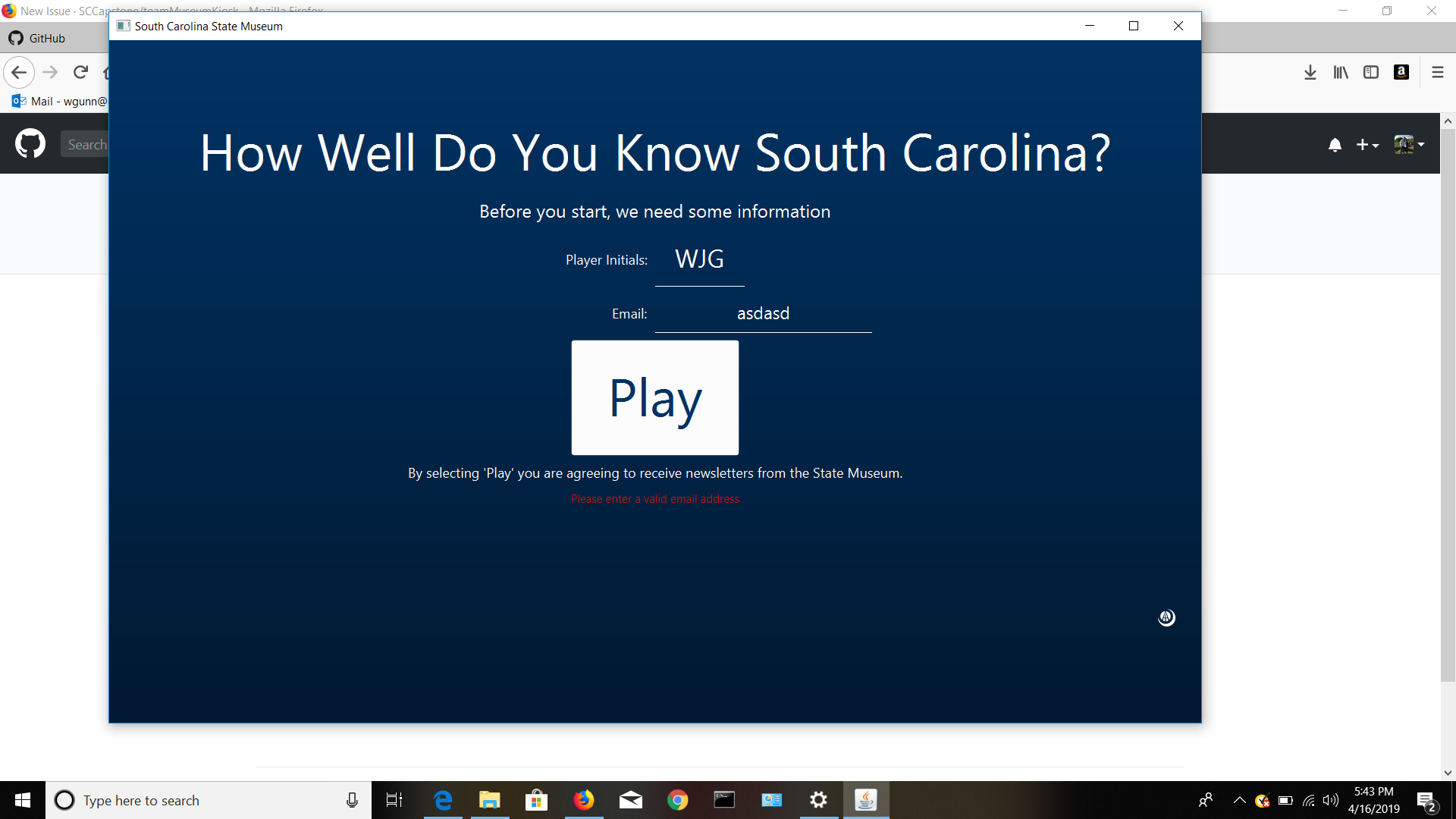This screenshot has height=819, width=1456.
Task: Mute the system volume icon
Action: click(x=1332, y=800)
